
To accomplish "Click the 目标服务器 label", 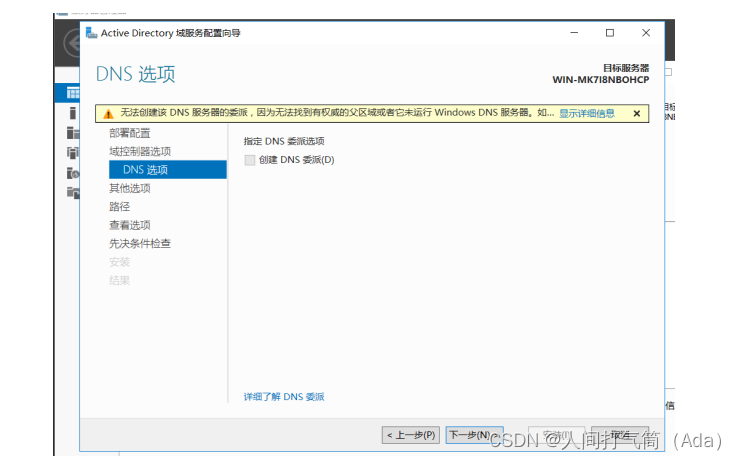I will click(626, 68).
